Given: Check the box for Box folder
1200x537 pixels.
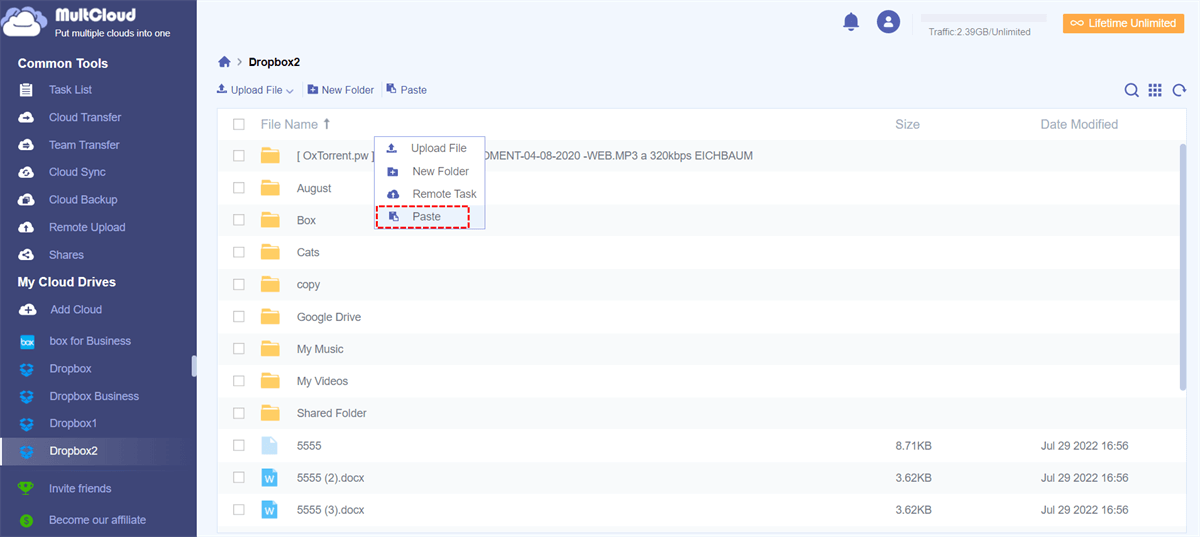Looking at the screenshot, I should pyautogui.click(x=239, y=220).
